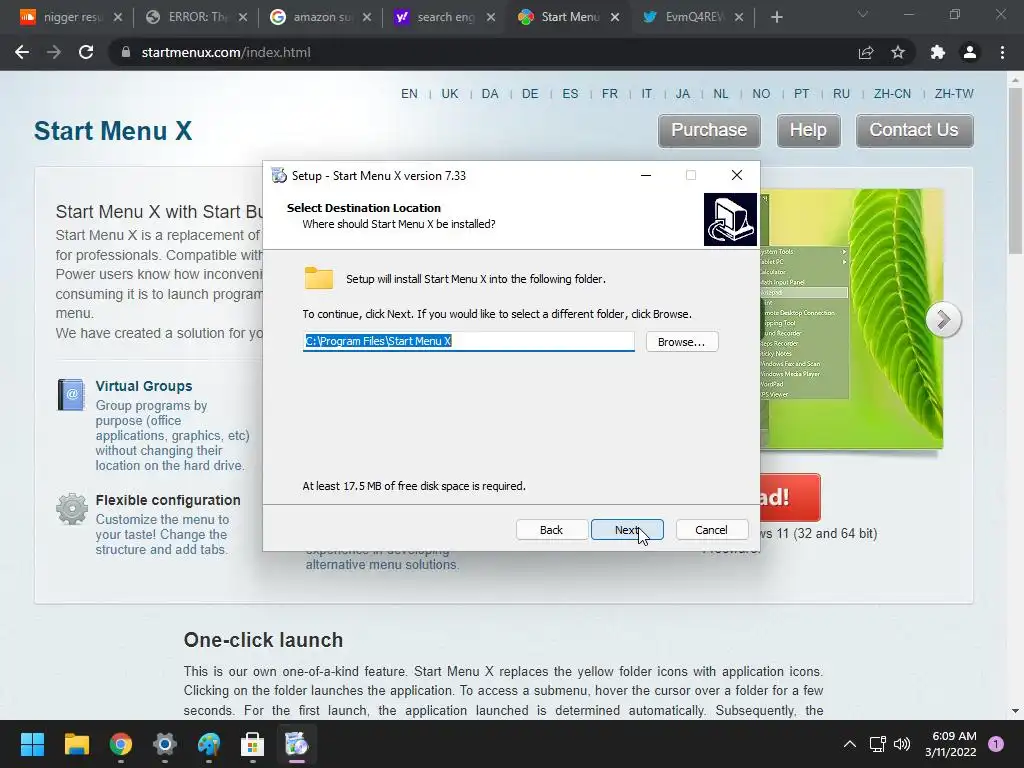Image resolution: width=1024 pixels, height=768 pixels.
Task: Click the page vertical scrollbar thumb
Action: (1015, 171)
